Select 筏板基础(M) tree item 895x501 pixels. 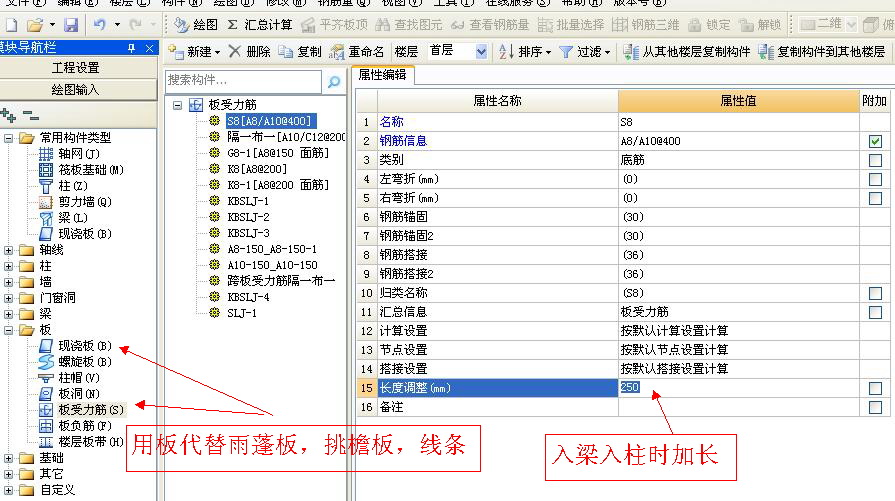coord(81,169)
